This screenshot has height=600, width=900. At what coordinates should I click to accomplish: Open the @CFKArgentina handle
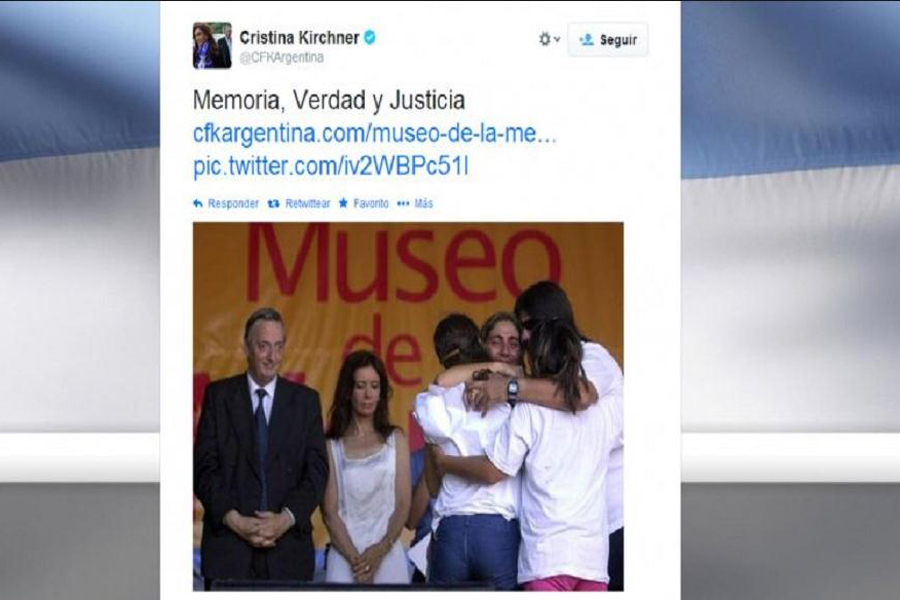click(281, 57)
